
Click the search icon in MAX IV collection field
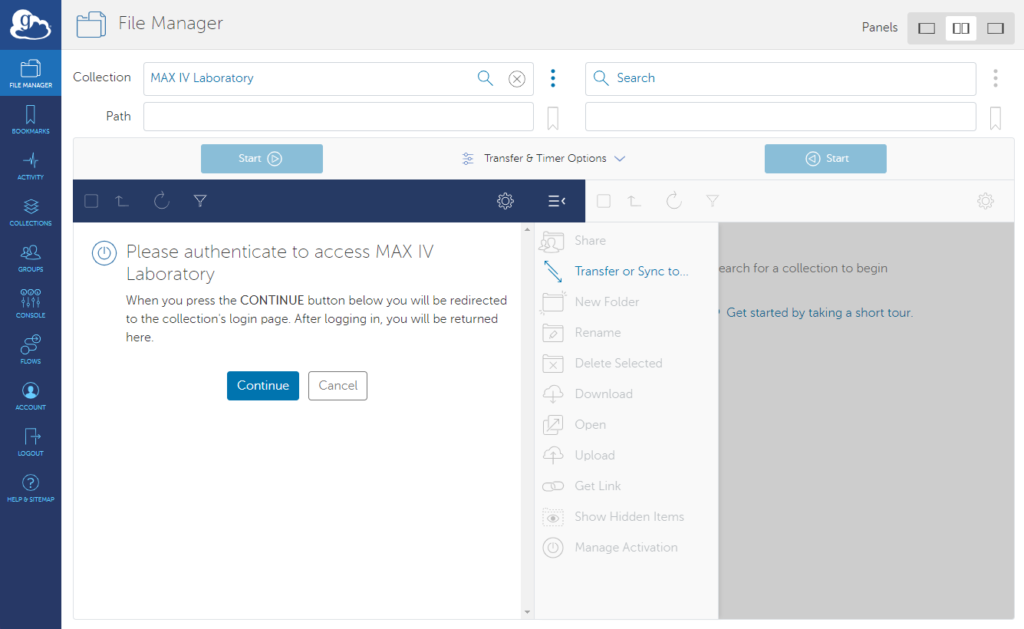point(485,78)
